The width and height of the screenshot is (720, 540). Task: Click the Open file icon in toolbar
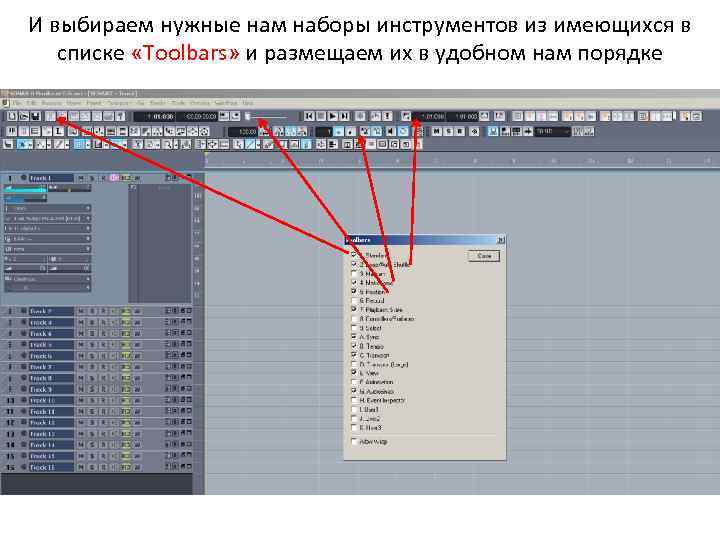(24, 117)
